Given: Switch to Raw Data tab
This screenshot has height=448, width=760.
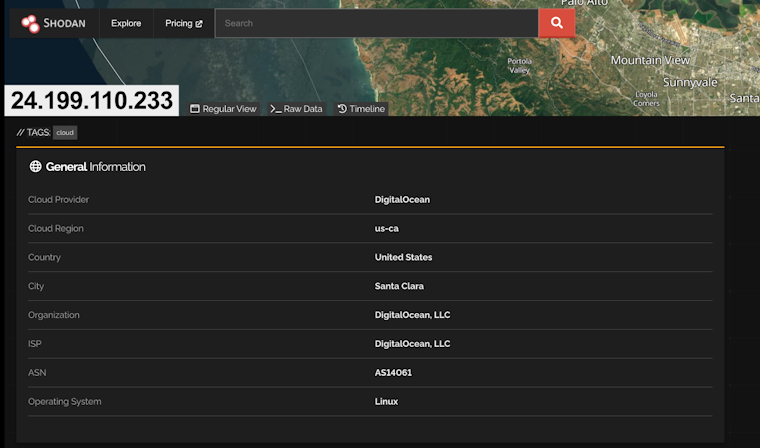Looking at the screenshot, I should pos(296,109).
